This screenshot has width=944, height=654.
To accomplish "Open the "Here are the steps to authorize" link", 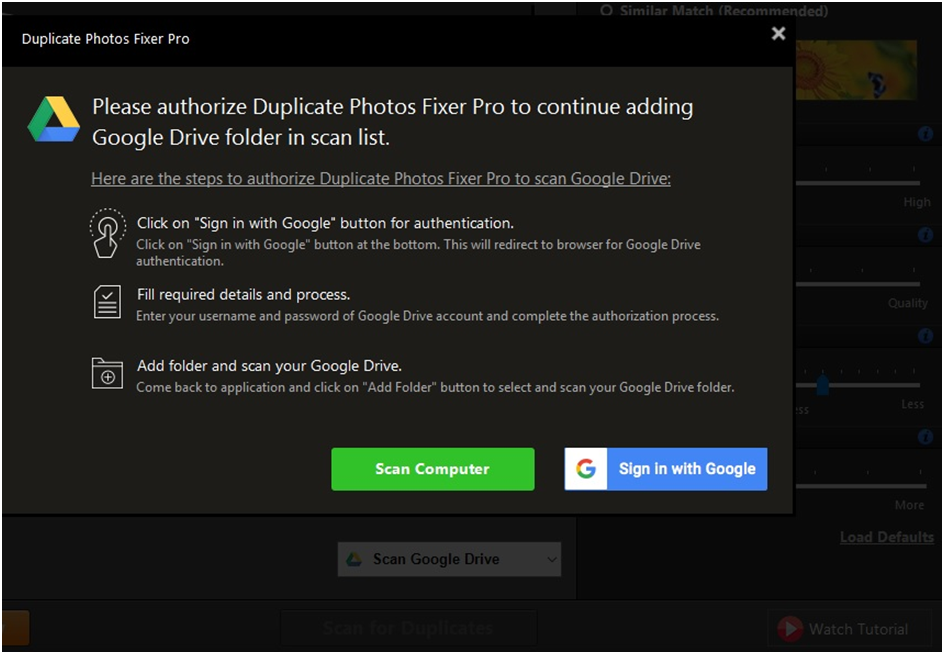I will point(380,179).
